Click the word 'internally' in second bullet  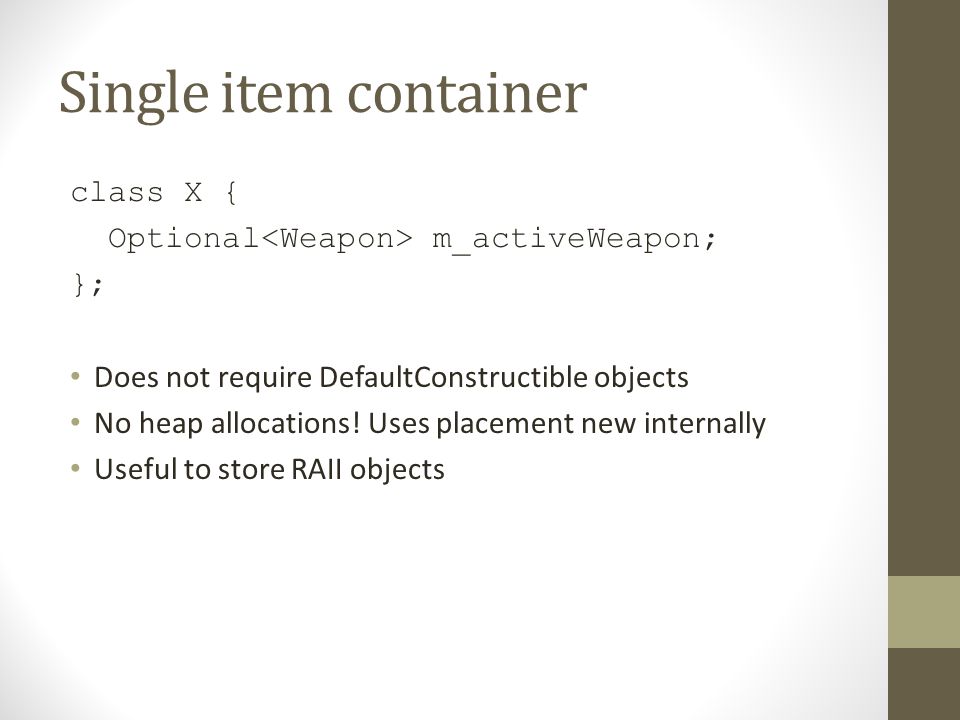(x=705, y=424)
